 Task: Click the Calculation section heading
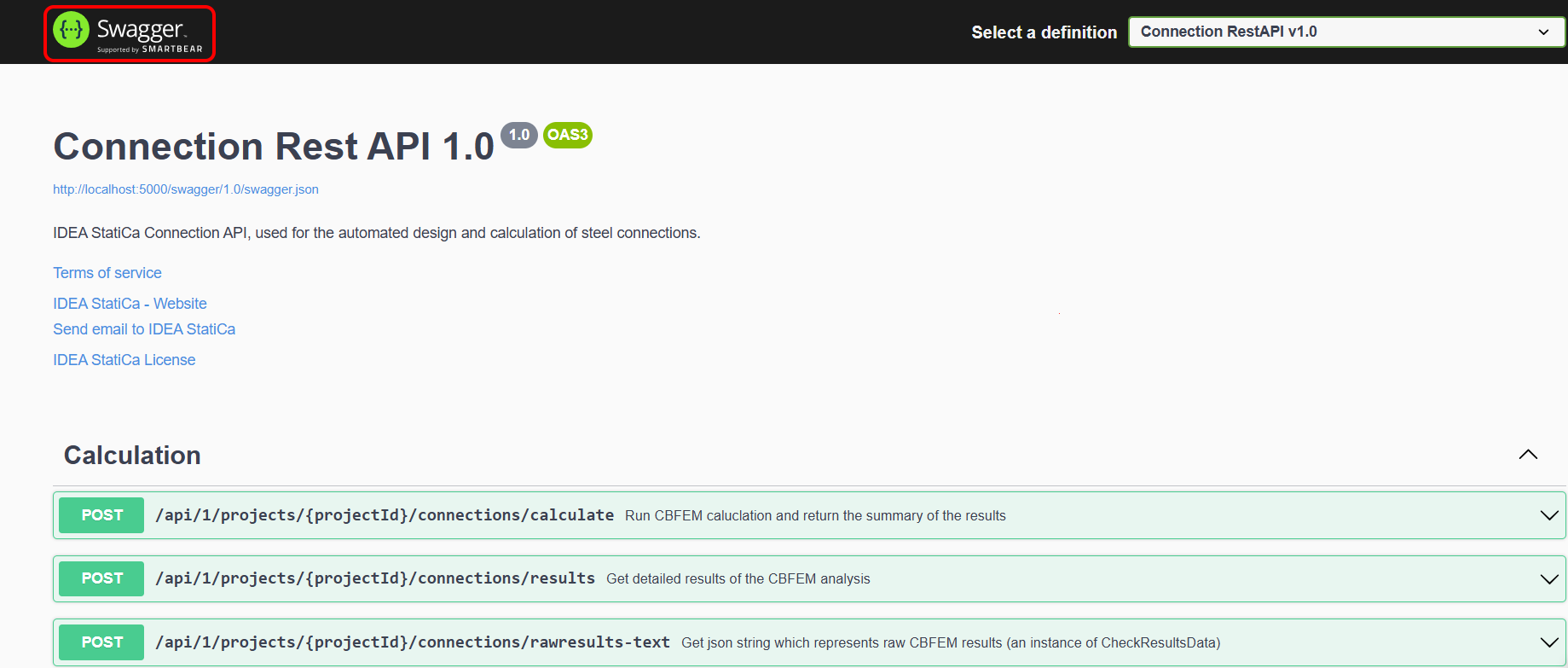tap(132, 456)
